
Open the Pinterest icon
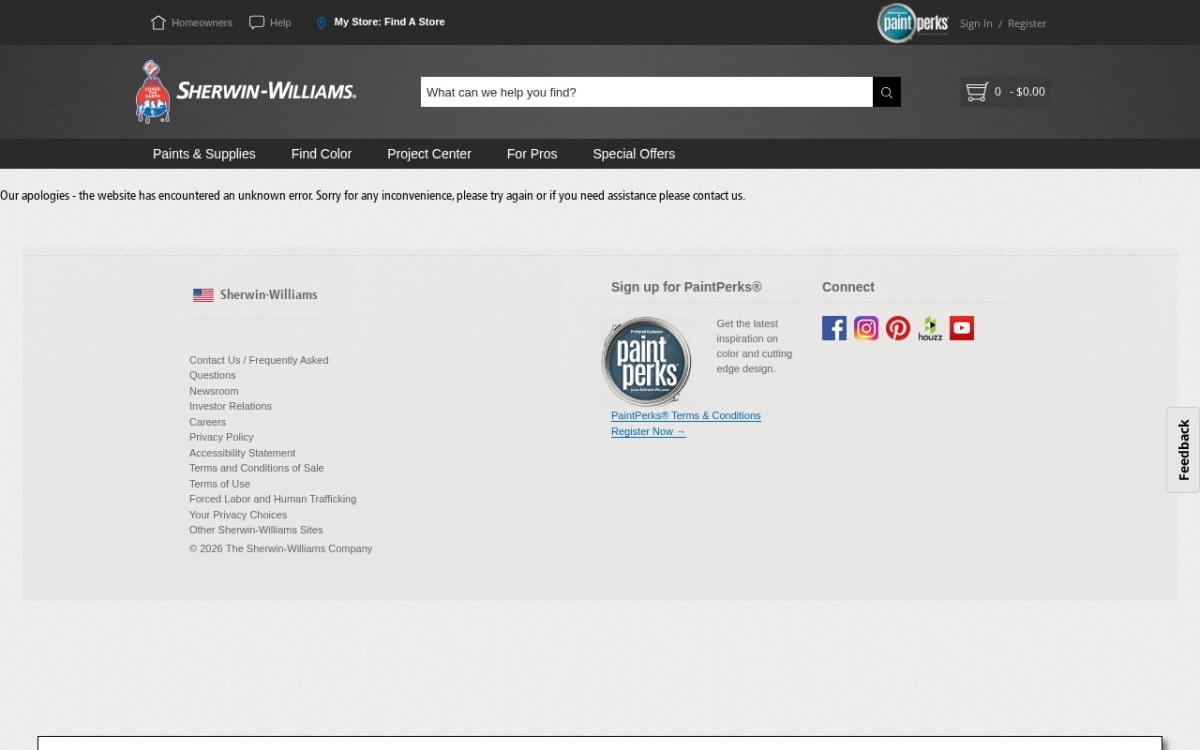point(898,328)
